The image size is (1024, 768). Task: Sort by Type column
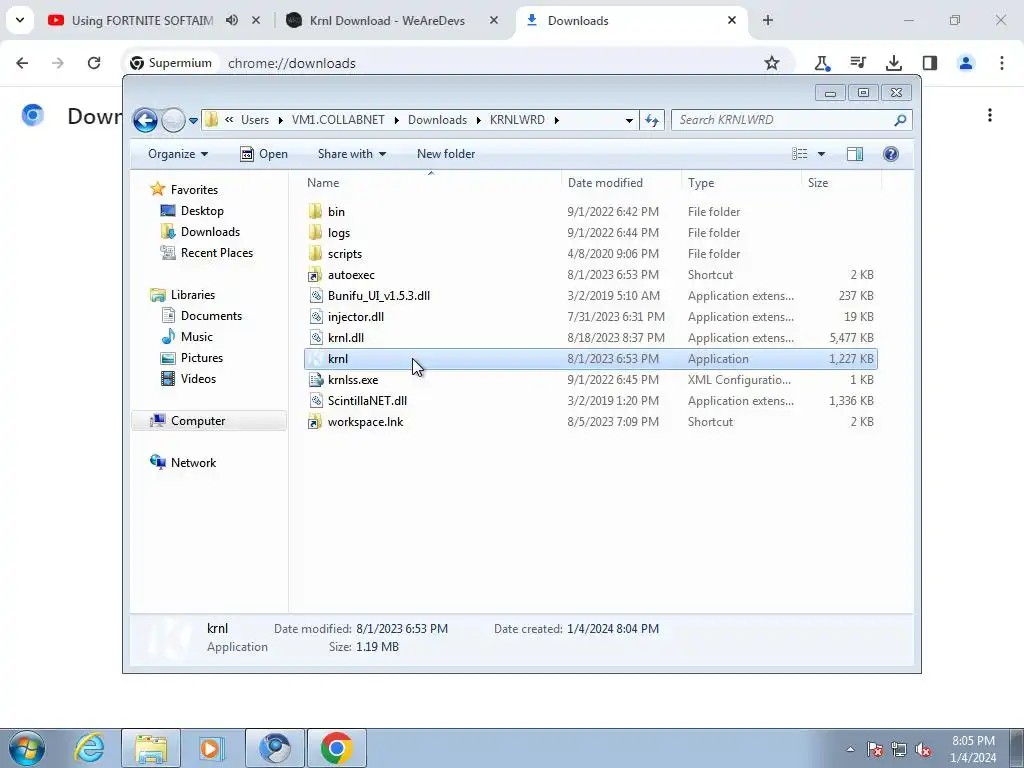[741, 183]
